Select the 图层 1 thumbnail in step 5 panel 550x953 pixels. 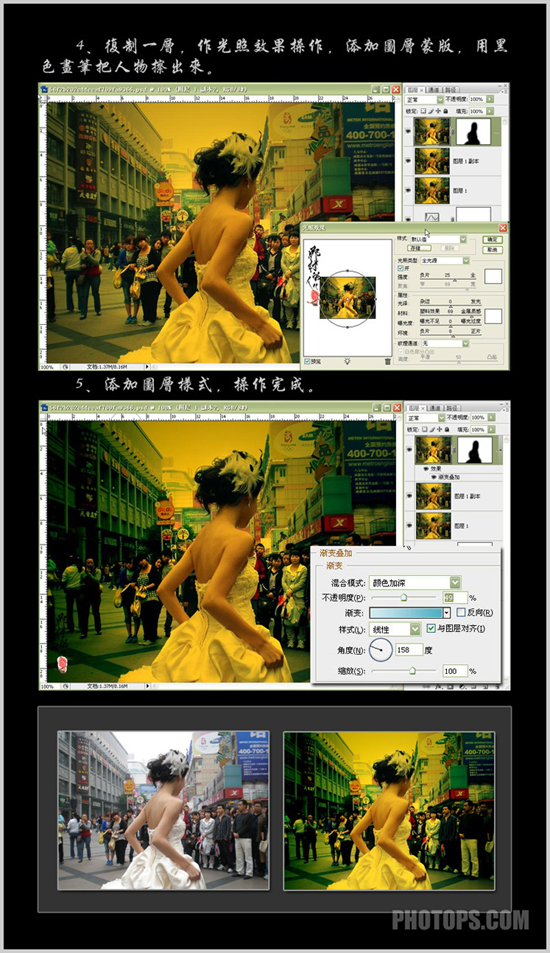tap(433, 526)
